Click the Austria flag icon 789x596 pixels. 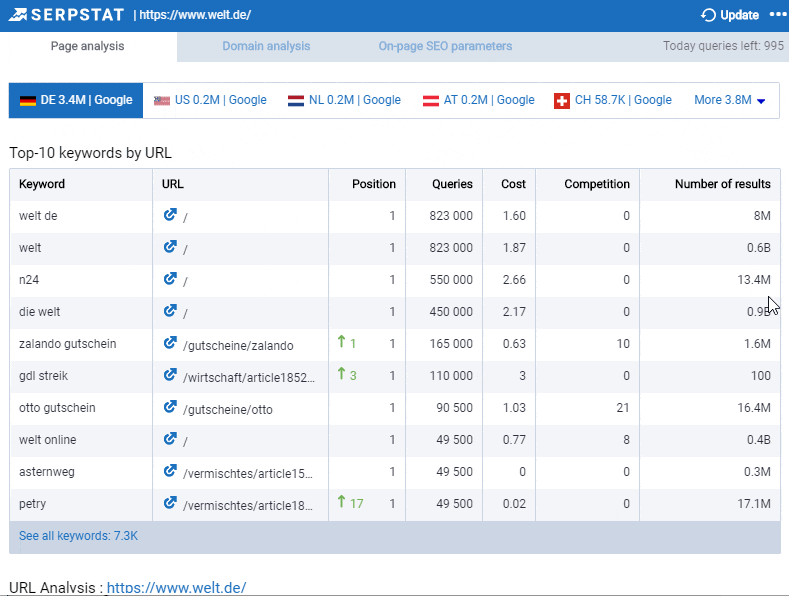point(431,101)
